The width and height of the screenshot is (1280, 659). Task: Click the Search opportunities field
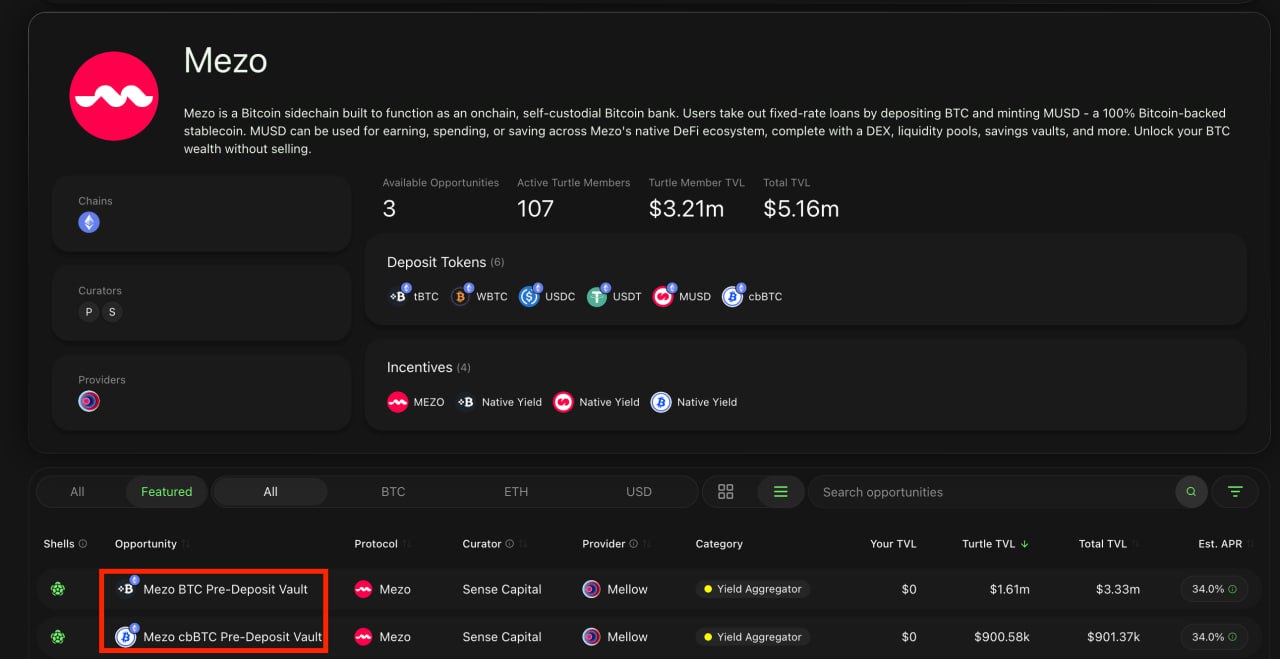(x=990, y=492)
